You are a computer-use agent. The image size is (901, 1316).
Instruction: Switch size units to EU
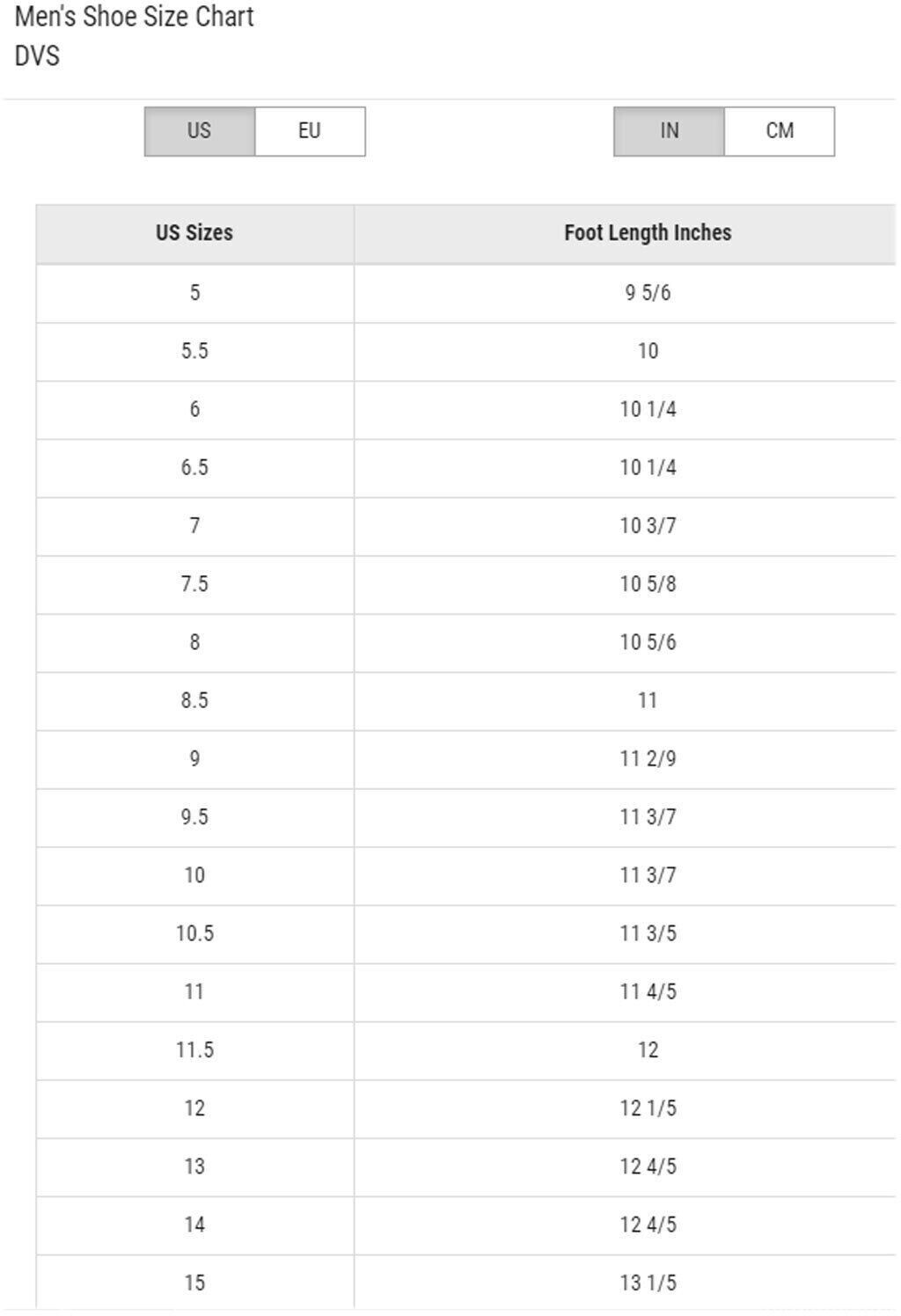click(309, 131)
